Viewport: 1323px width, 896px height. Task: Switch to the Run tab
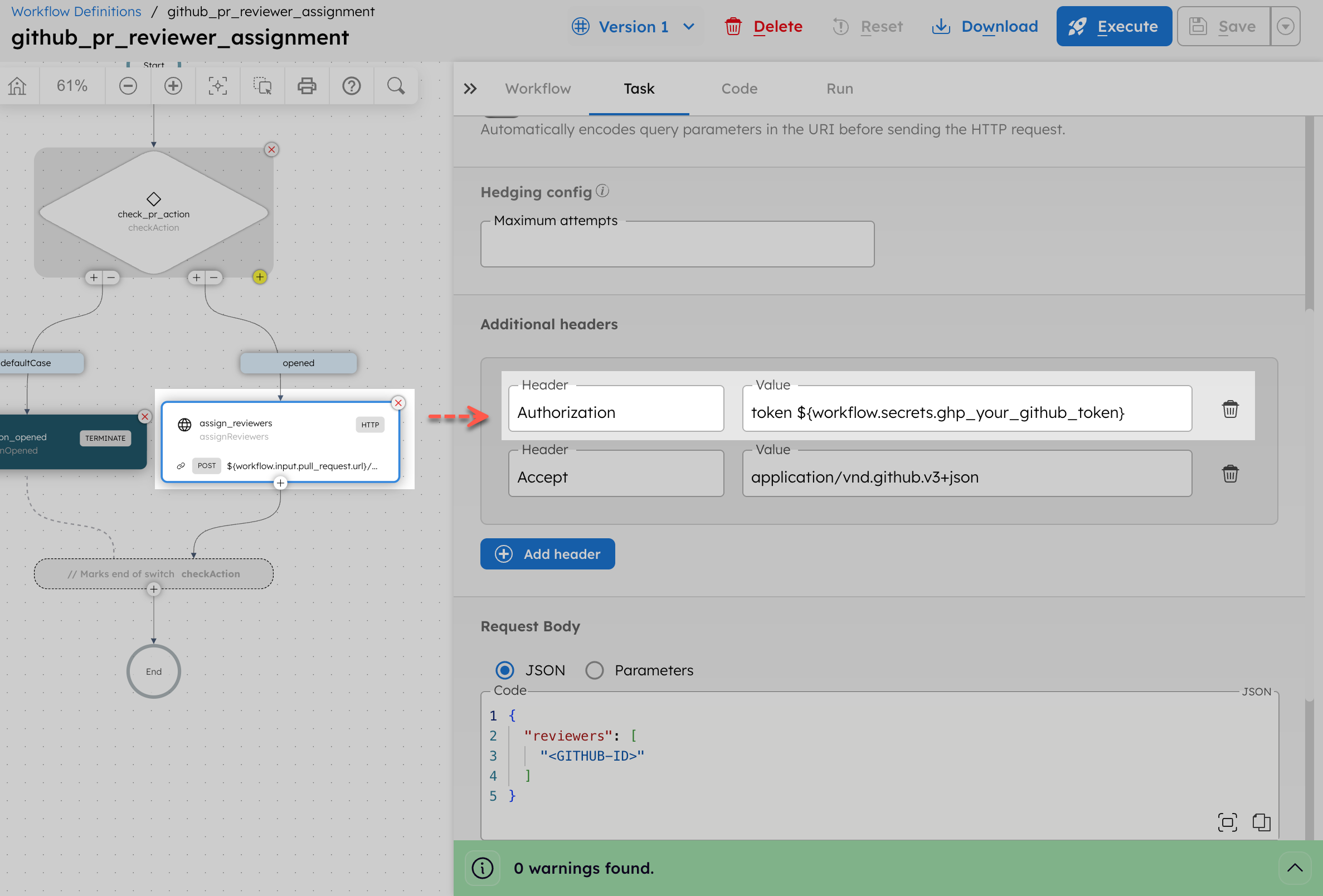[840, 89]
